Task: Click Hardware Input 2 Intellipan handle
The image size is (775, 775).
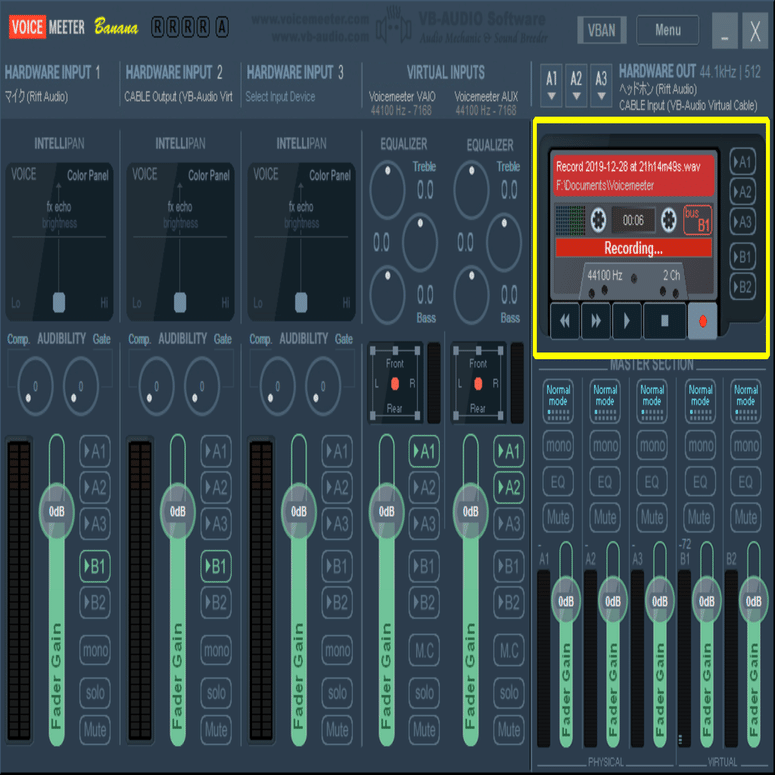Action: [x=180, y=302]
